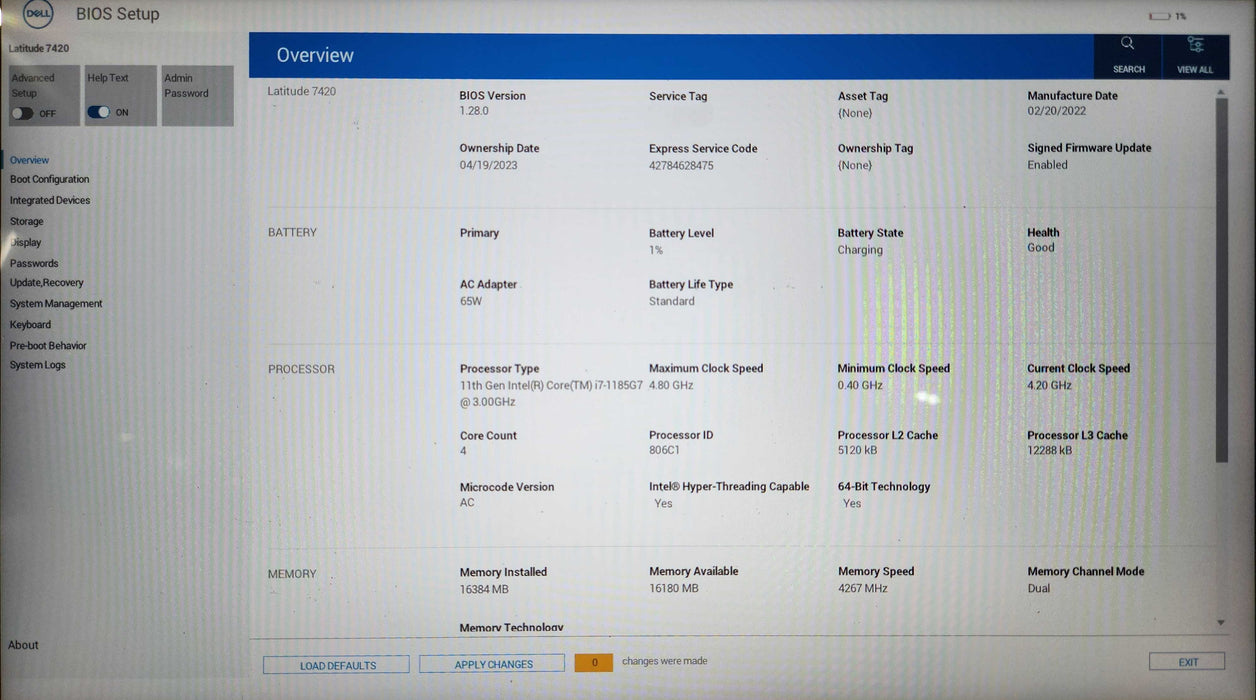This screenshot has width=1256, height=700.
Task: Click the scrollbar up arrow
Action: [x=1221, y=92]
